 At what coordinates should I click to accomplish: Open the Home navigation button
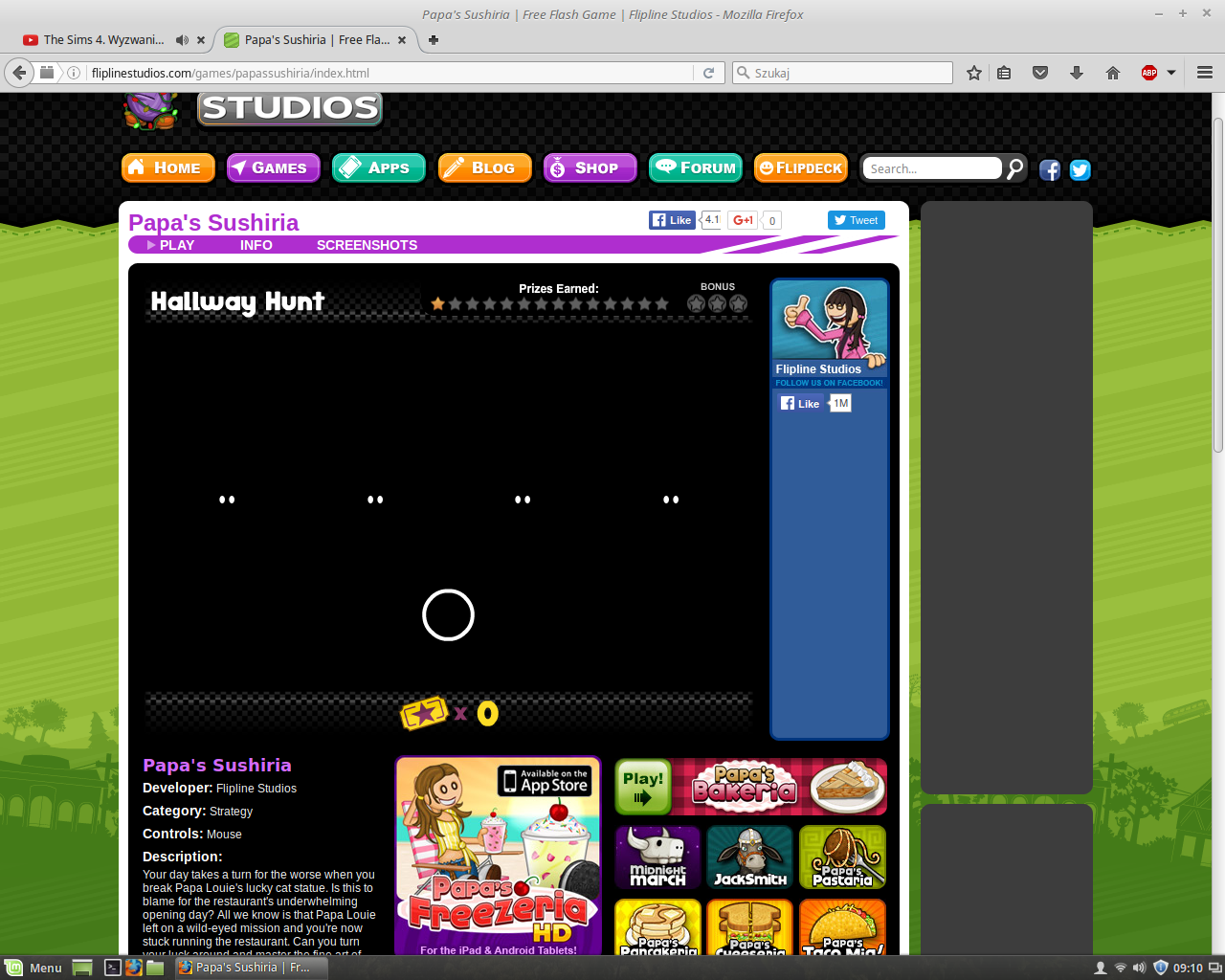tap(168, 167)
